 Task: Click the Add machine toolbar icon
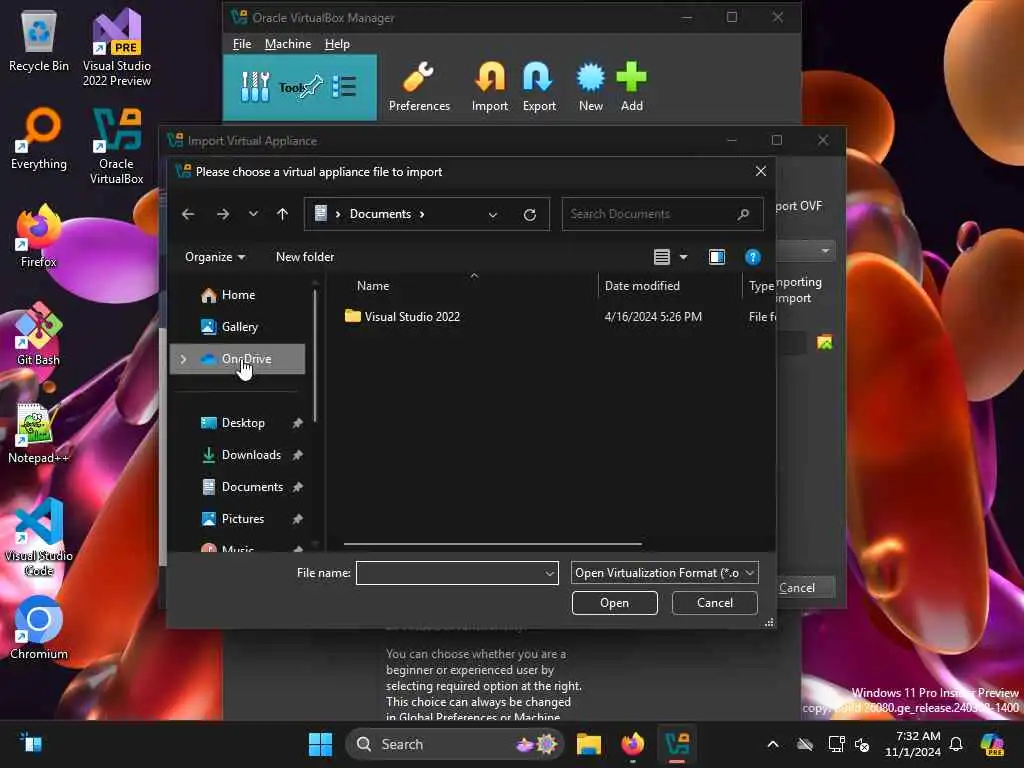pyautogui.click(x=632, y=87)
